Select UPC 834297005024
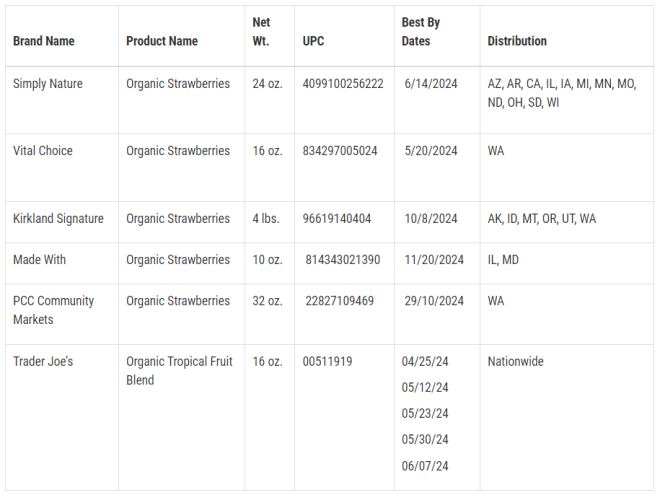This screenshot has width=660, height=495. pyautogui.click(x=340, y=151)
